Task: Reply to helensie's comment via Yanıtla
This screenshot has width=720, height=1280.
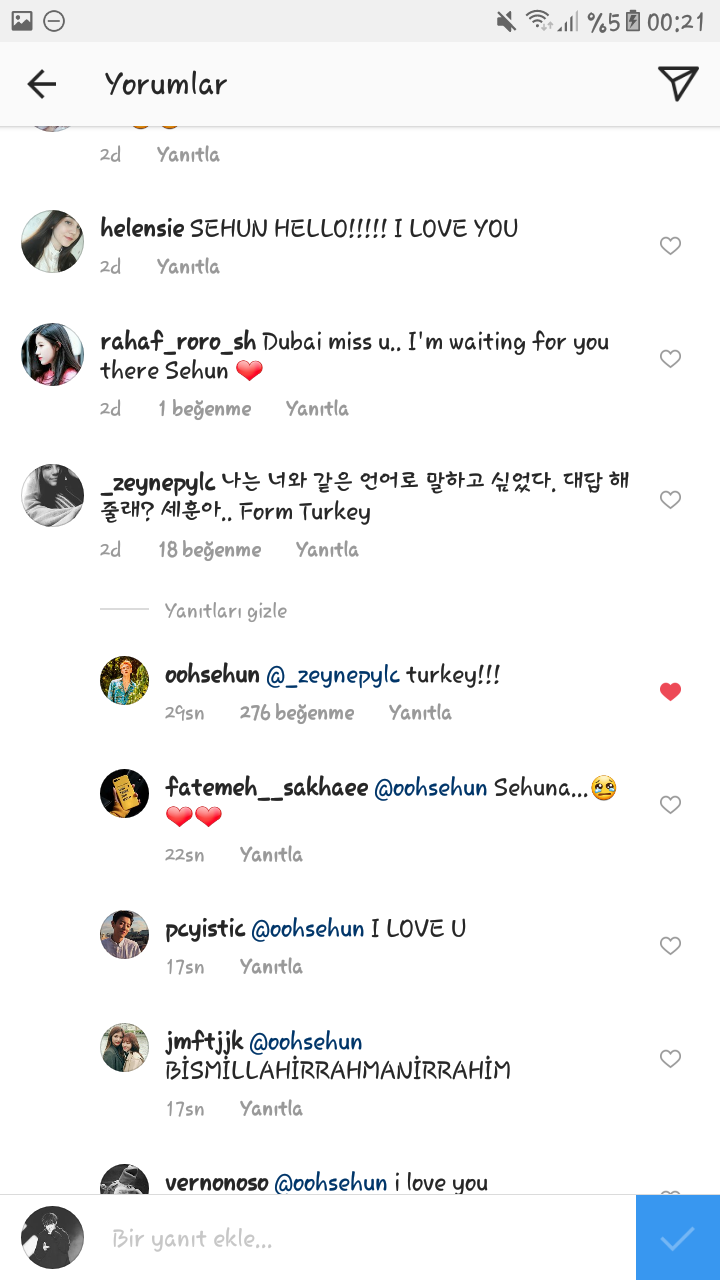Action: pos(188,267)
